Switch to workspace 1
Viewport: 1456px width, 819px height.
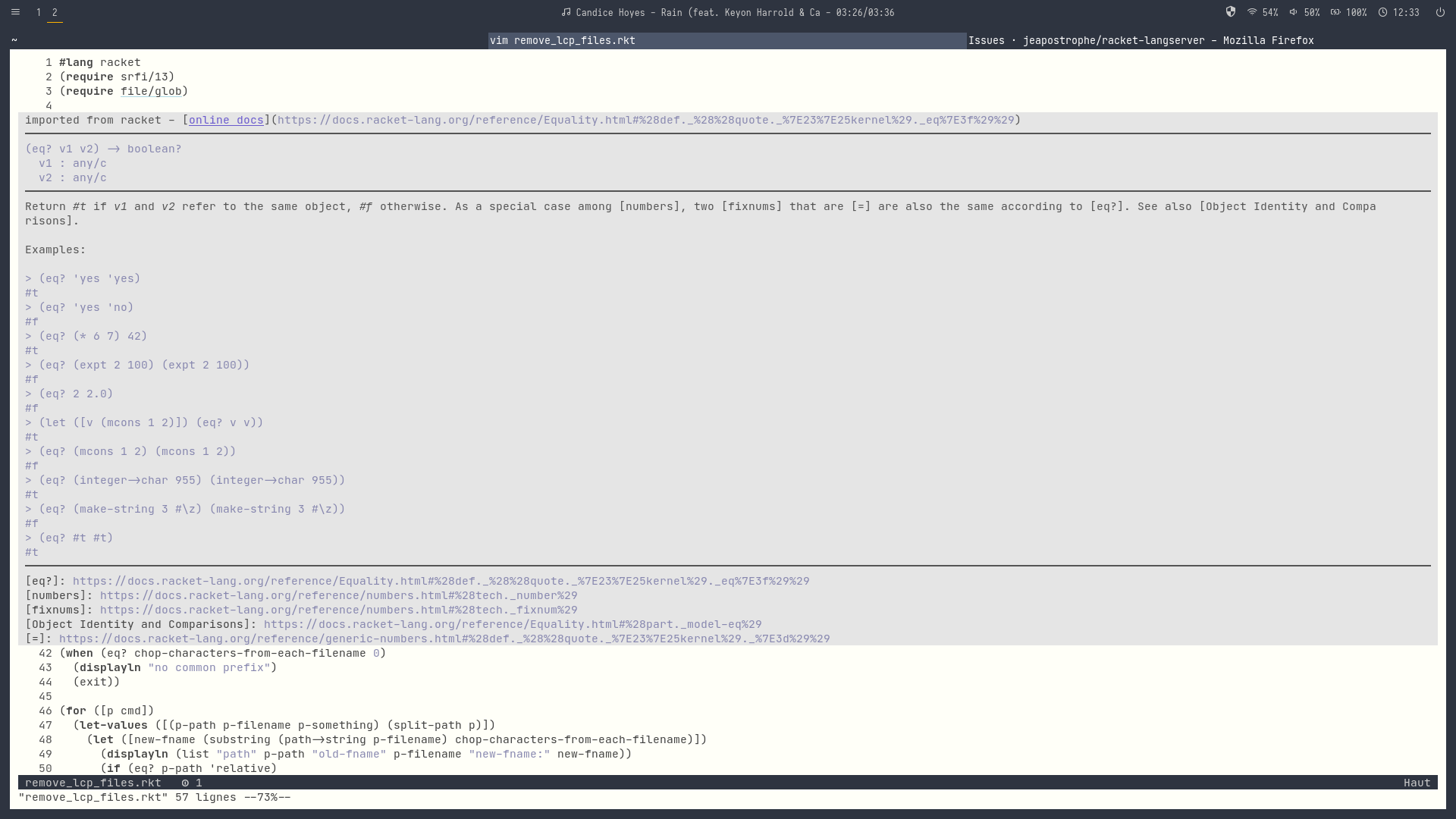(x=39, y=12)
